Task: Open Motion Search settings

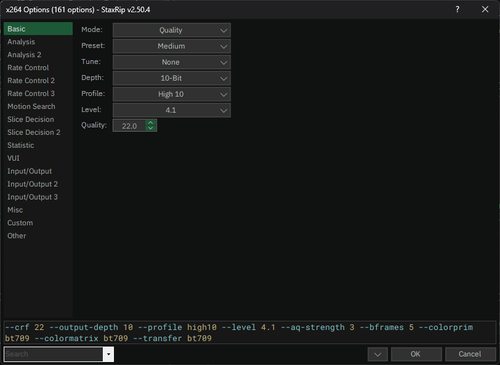Action: tap(38, 107)
